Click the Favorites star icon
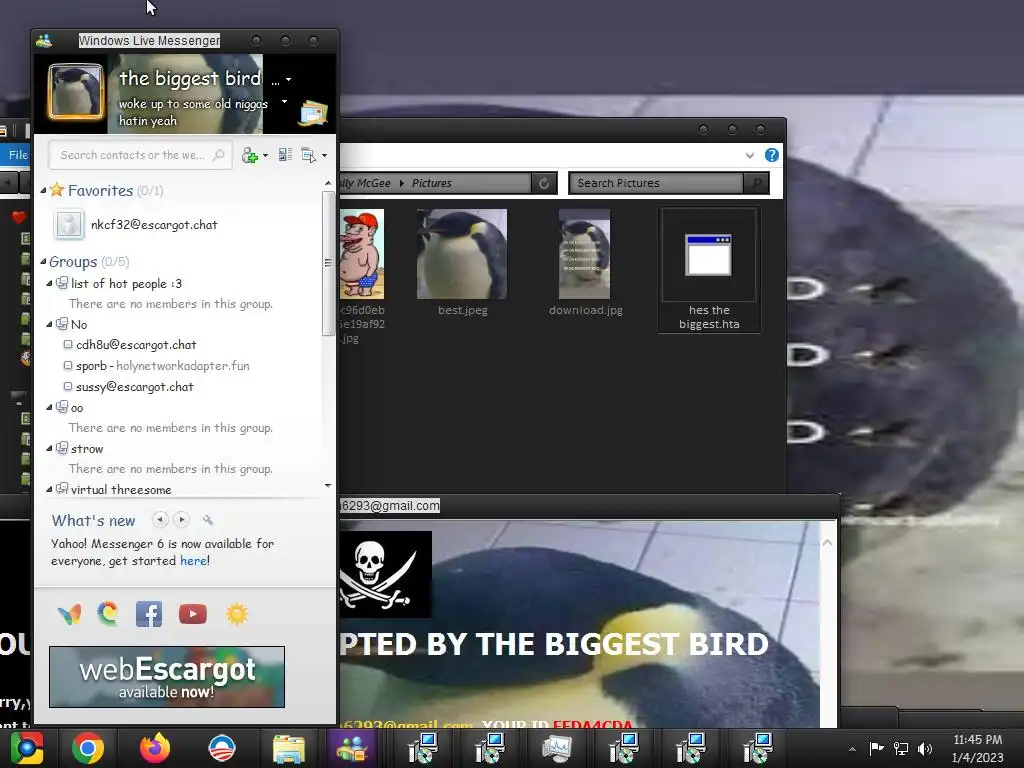 point(57,190)
